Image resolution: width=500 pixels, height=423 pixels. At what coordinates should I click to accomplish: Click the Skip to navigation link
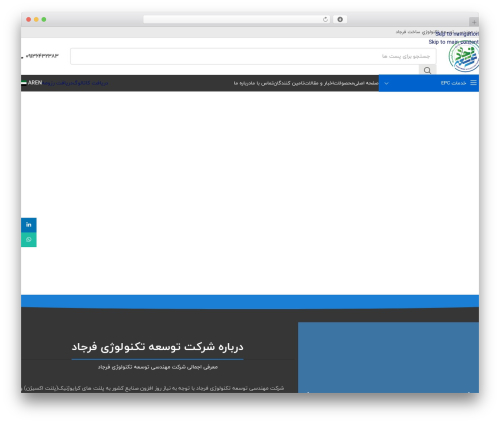tap(457, 34)
